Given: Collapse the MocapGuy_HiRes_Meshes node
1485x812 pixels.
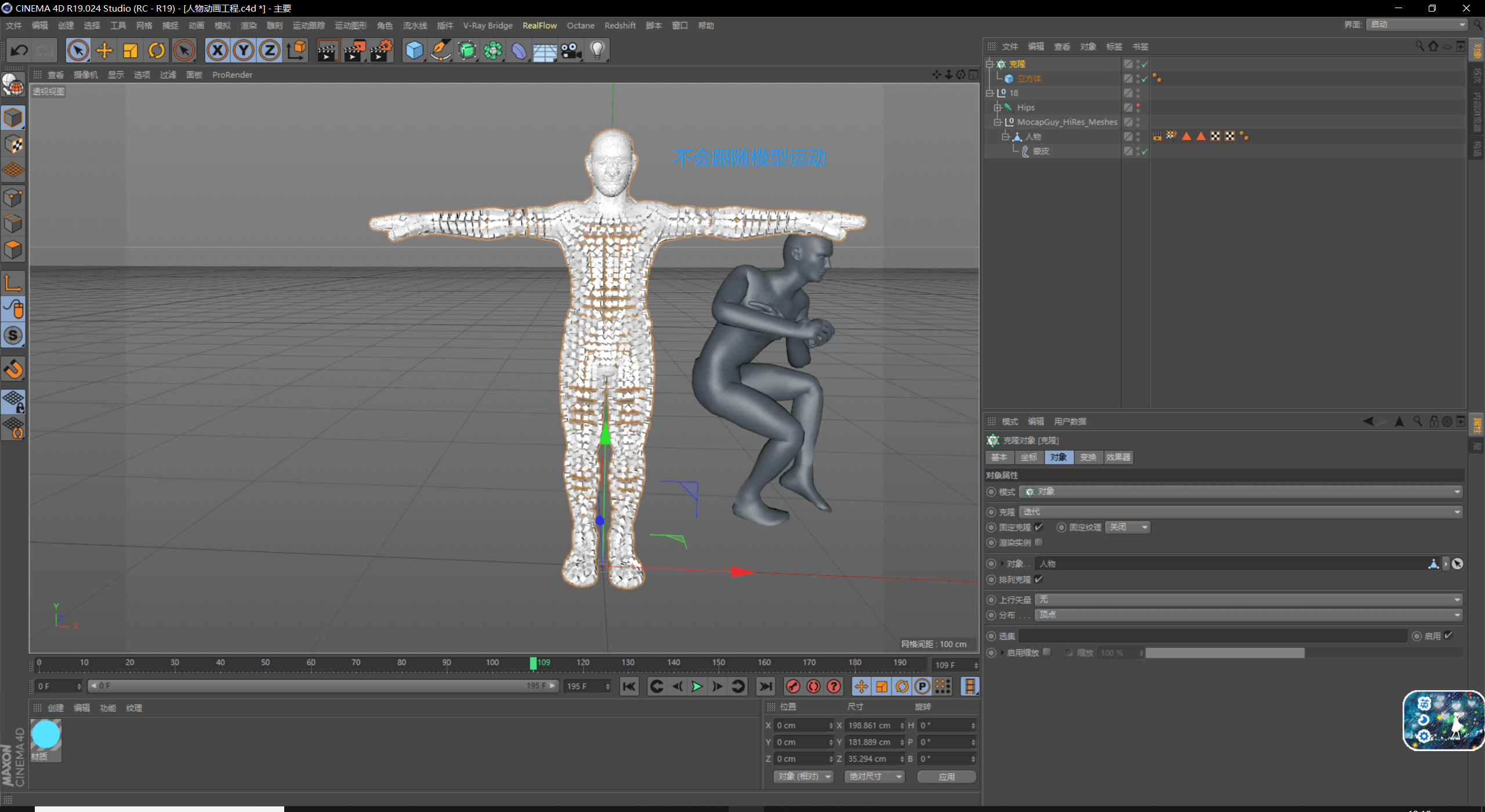Looking at the screenshot, I should (x=998, y=122).
